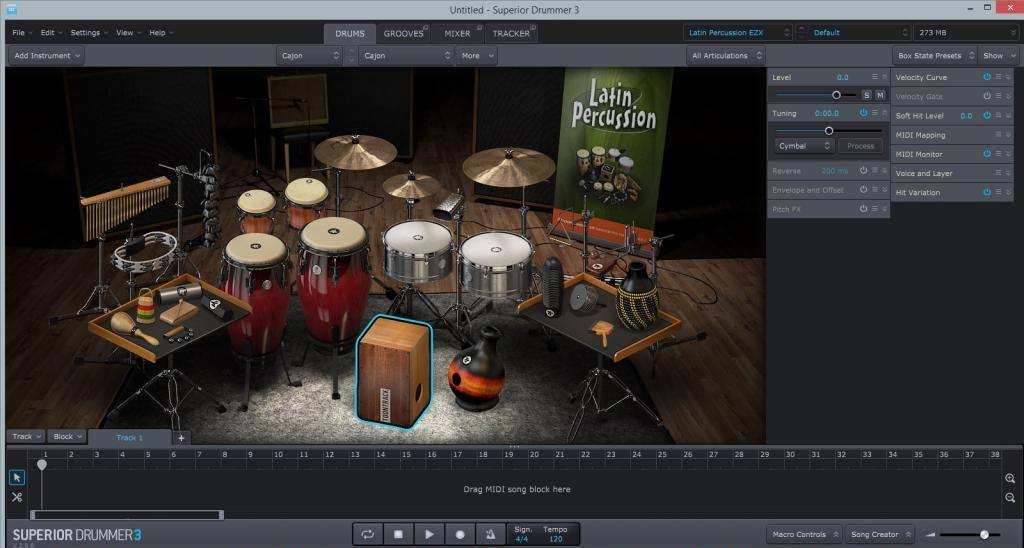Adjust the Level slider knob

pyautogui.click(x=836, y=95)
